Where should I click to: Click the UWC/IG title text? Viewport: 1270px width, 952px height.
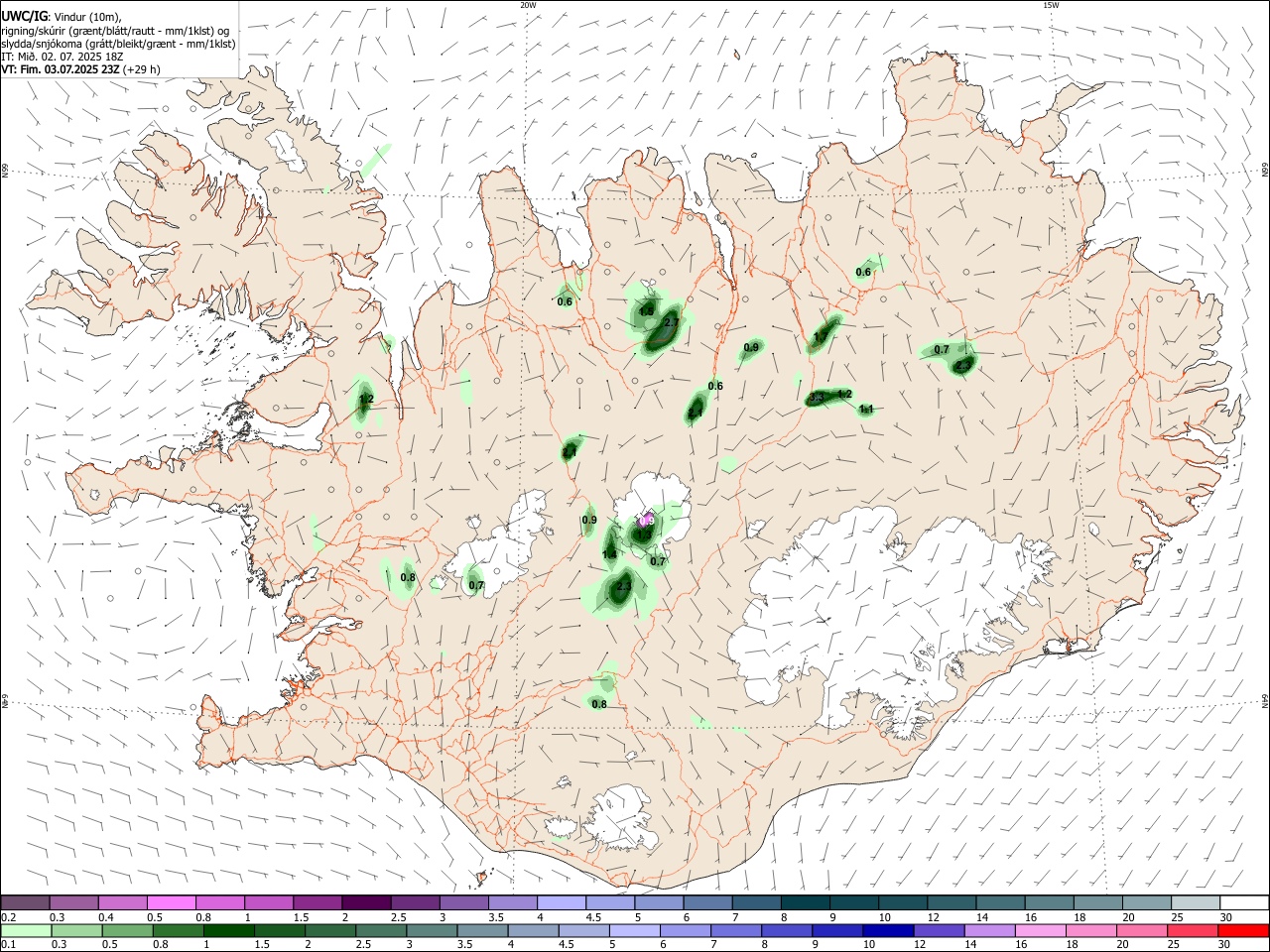(x=23, y=17)
